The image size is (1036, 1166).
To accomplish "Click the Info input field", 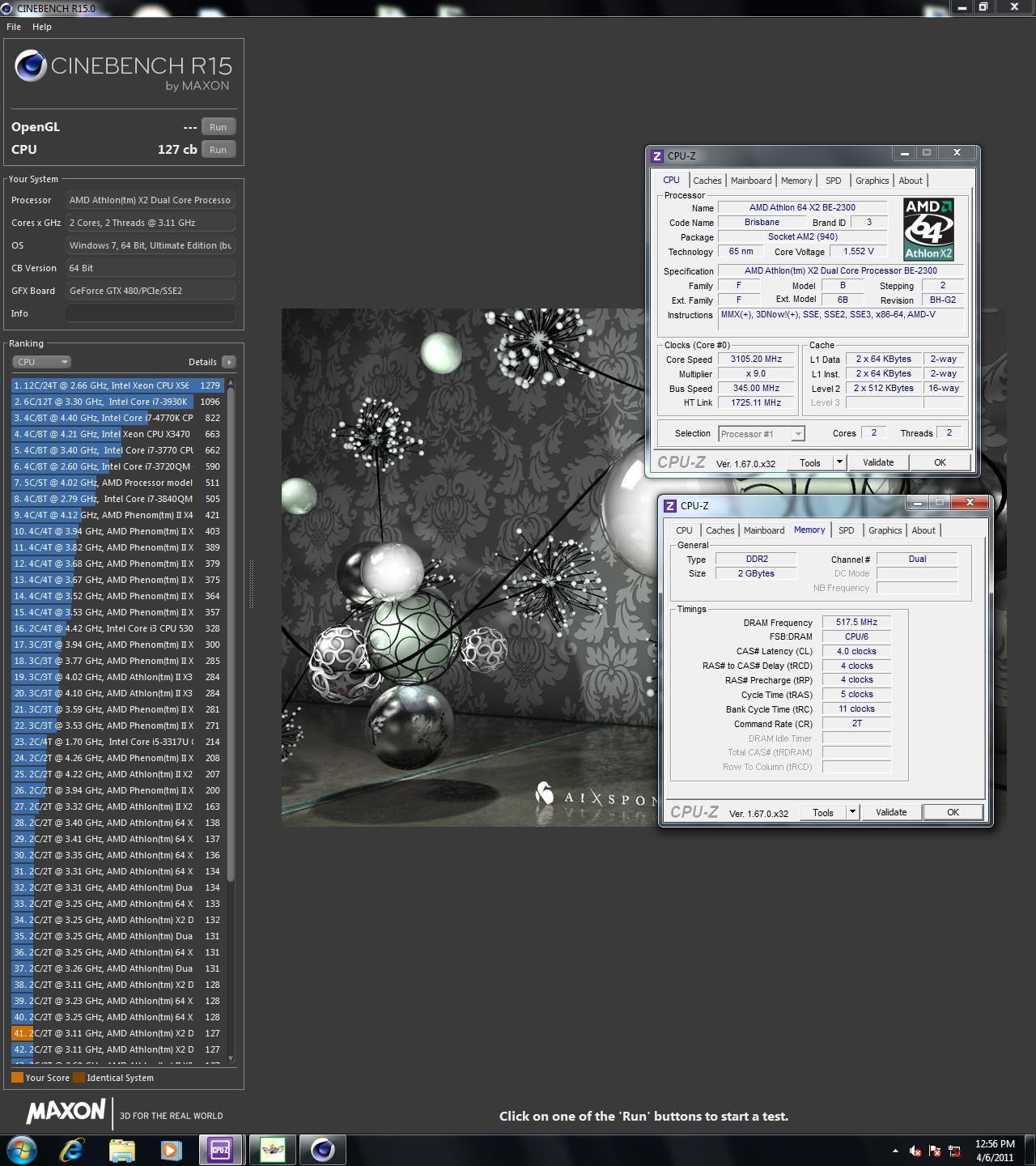I will coord(151,313).
